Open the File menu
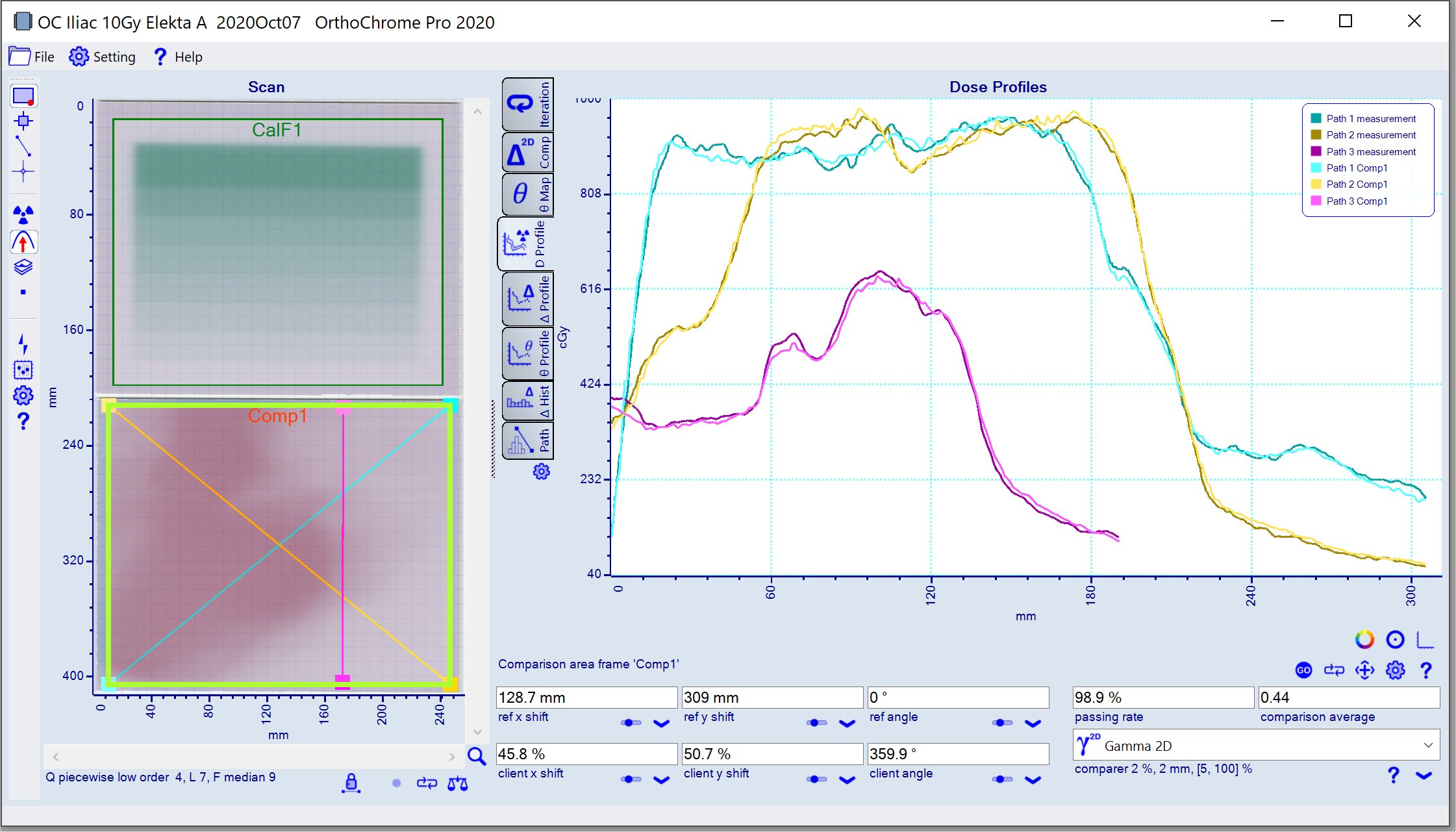1456x832 pixels. 32,57
